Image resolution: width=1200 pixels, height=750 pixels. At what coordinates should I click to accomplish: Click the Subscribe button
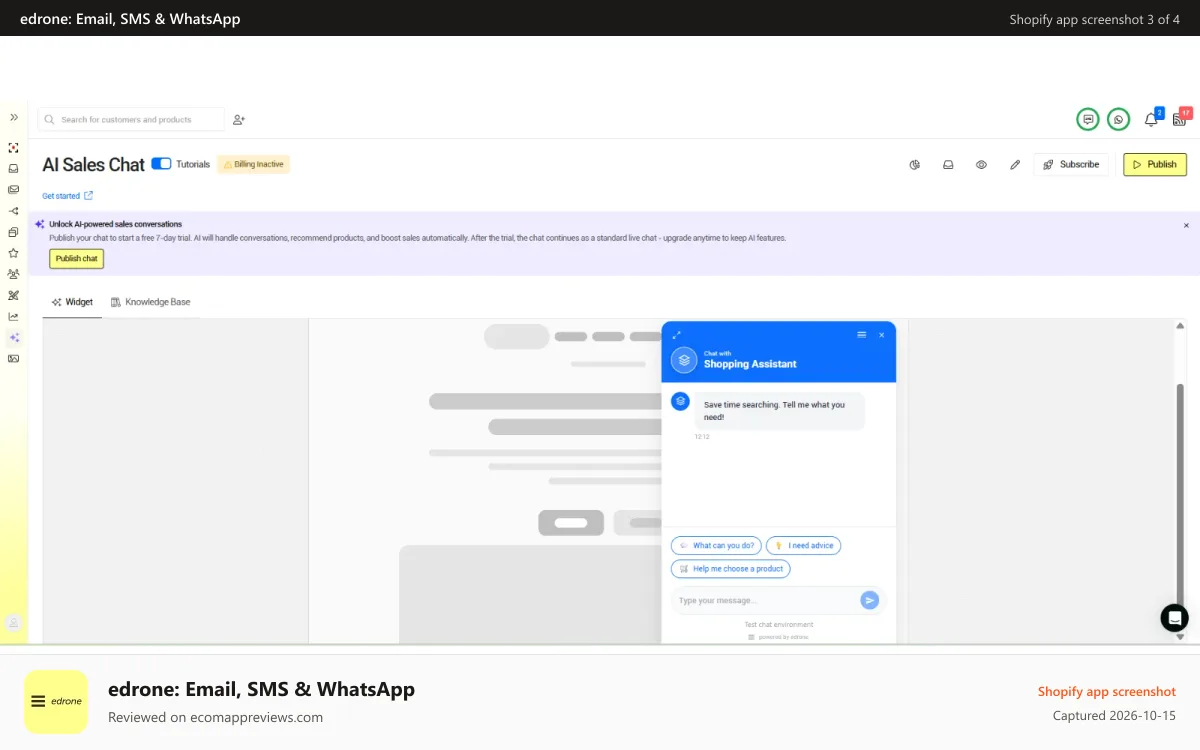click(x=1071, y=164)
